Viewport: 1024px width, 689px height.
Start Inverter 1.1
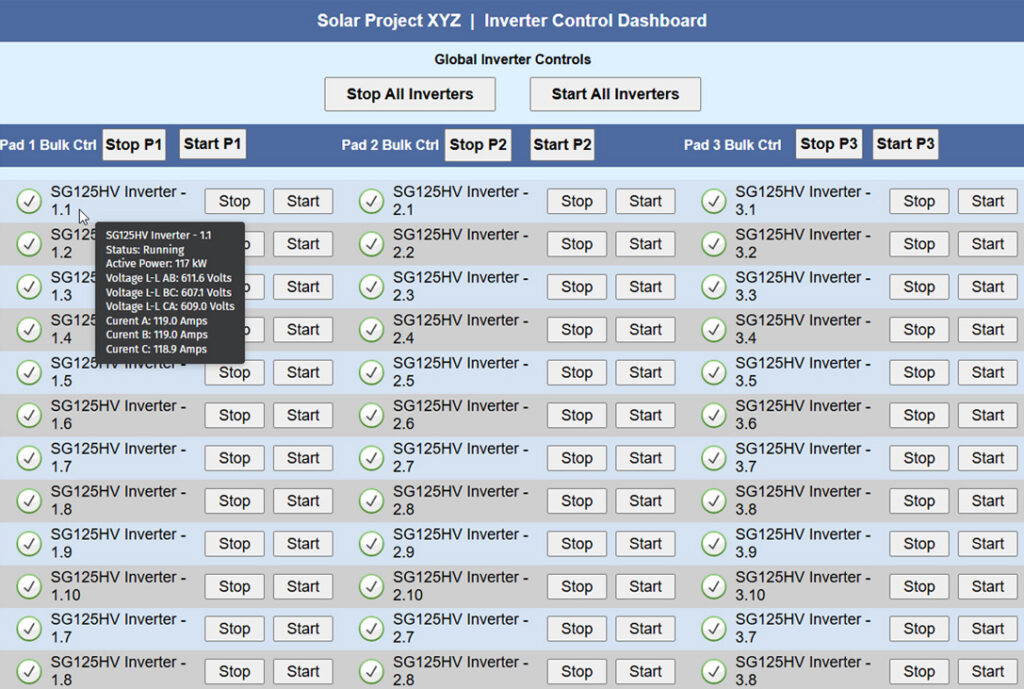click(303, 201)
